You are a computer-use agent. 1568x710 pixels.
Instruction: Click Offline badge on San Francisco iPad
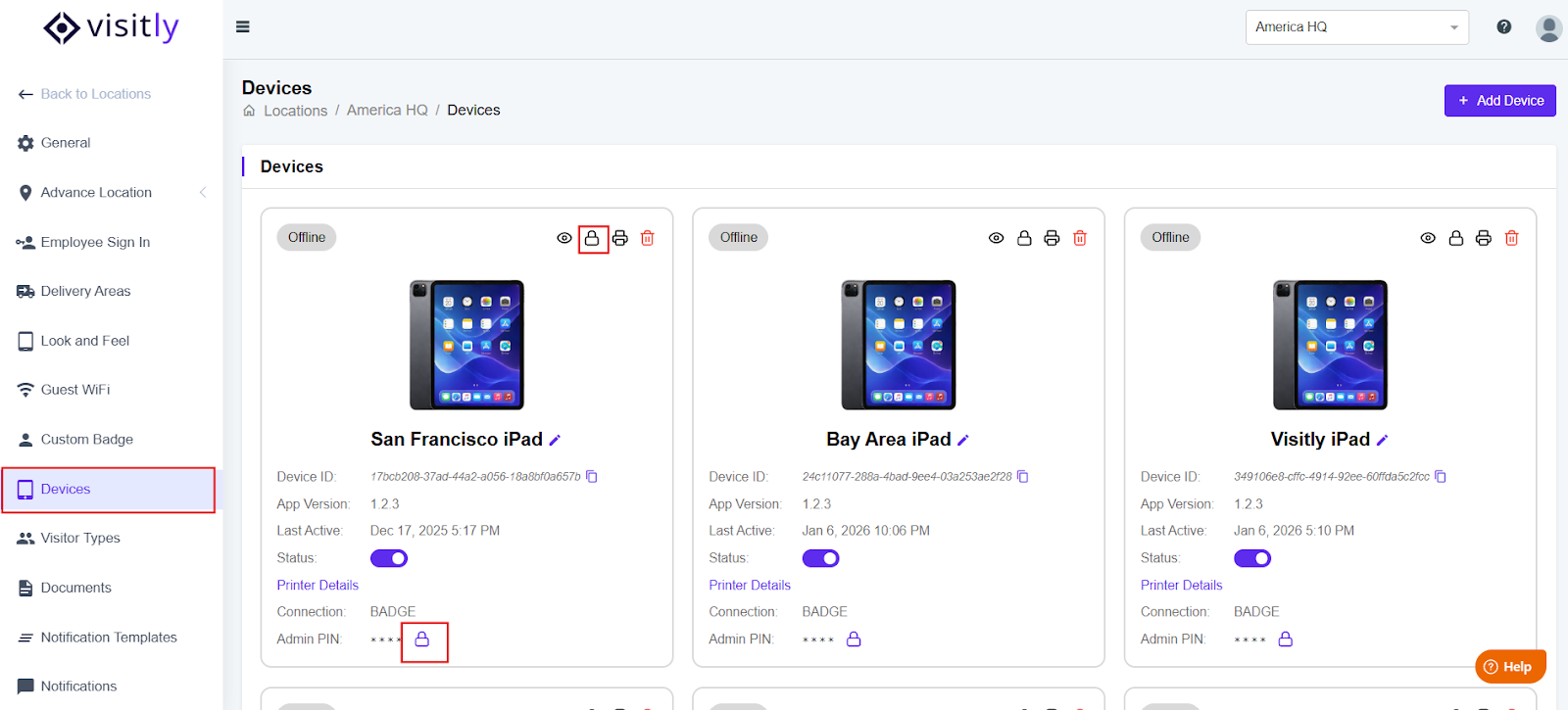[307, 238]
